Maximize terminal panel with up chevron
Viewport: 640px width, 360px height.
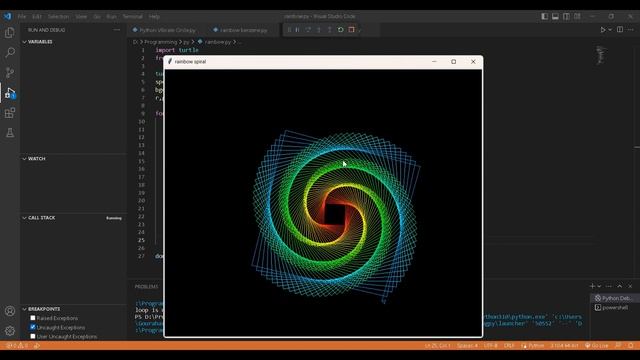point(620,286)
